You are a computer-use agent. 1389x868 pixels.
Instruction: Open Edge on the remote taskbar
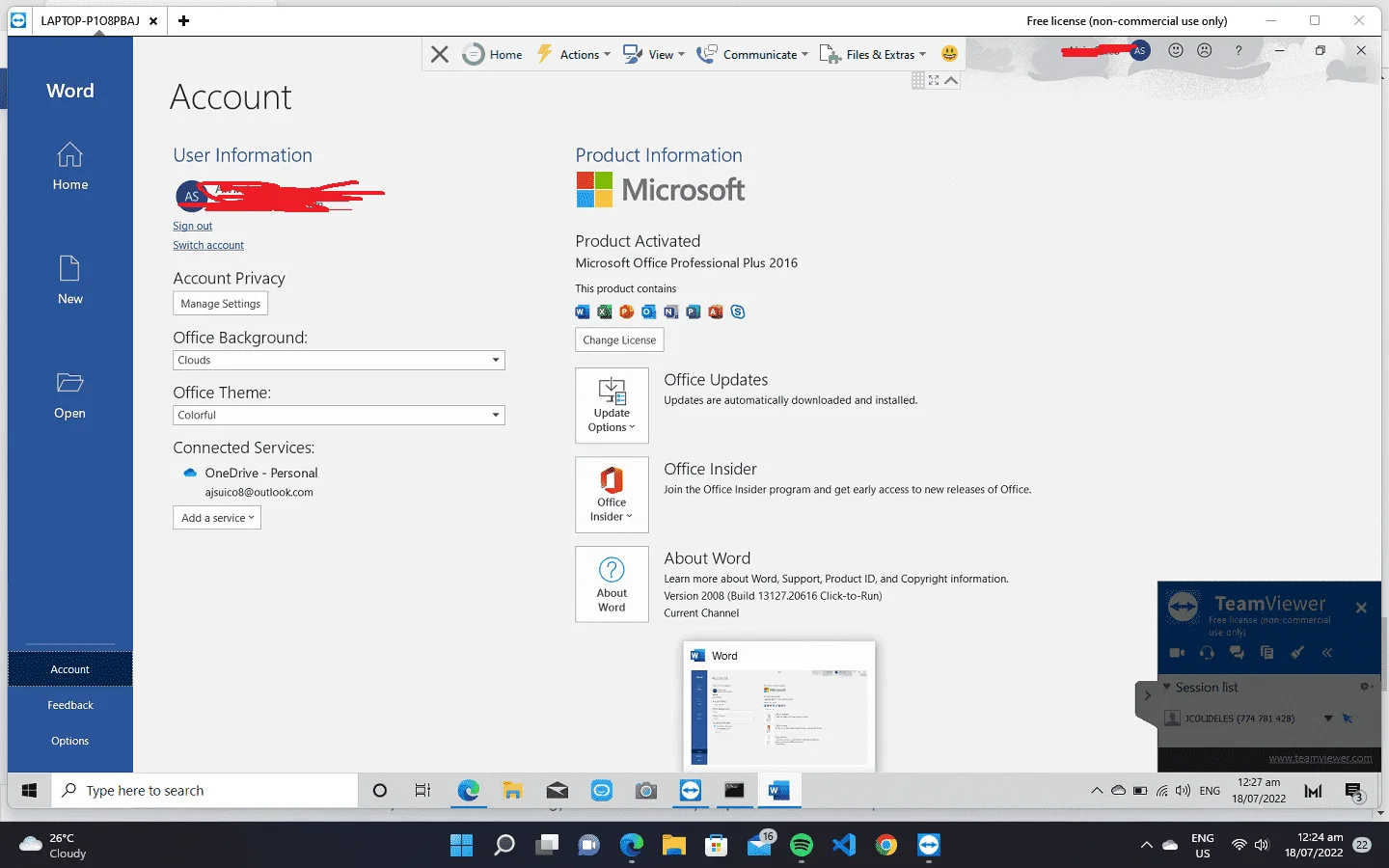(469, 791)
